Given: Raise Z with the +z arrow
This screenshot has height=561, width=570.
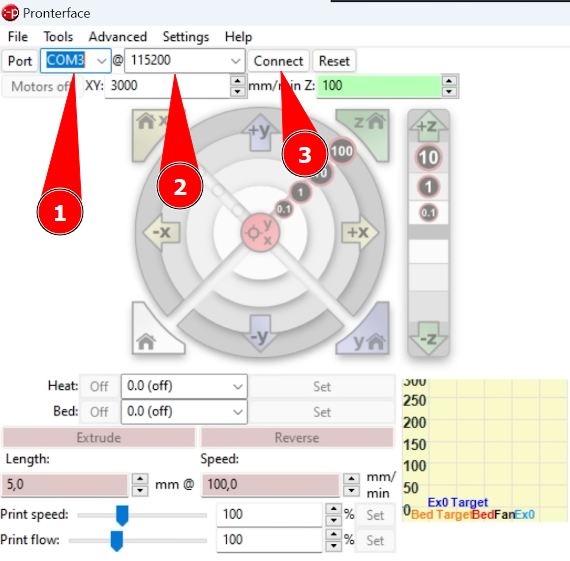Looking at the screenshot, I should (x=429, y=126).
